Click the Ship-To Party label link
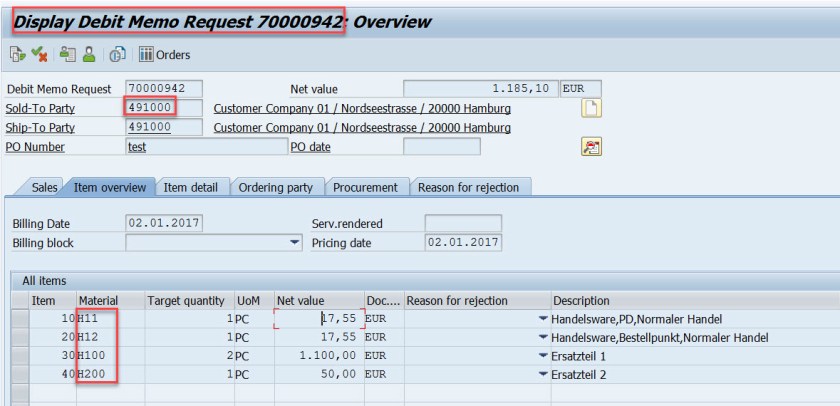Screen dimensions: 840x406 click(40, 127)
